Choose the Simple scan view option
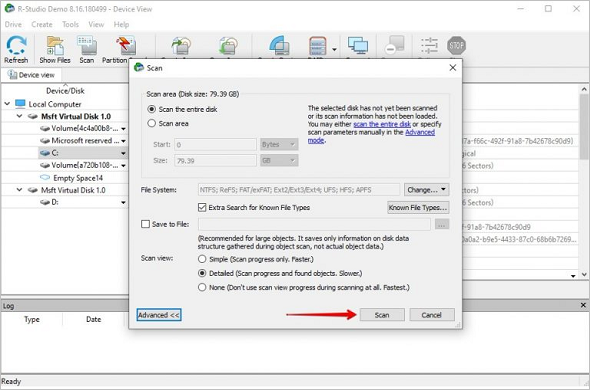Image resolution: width=590 pixels, height=390 pixels. click(202, 259)
